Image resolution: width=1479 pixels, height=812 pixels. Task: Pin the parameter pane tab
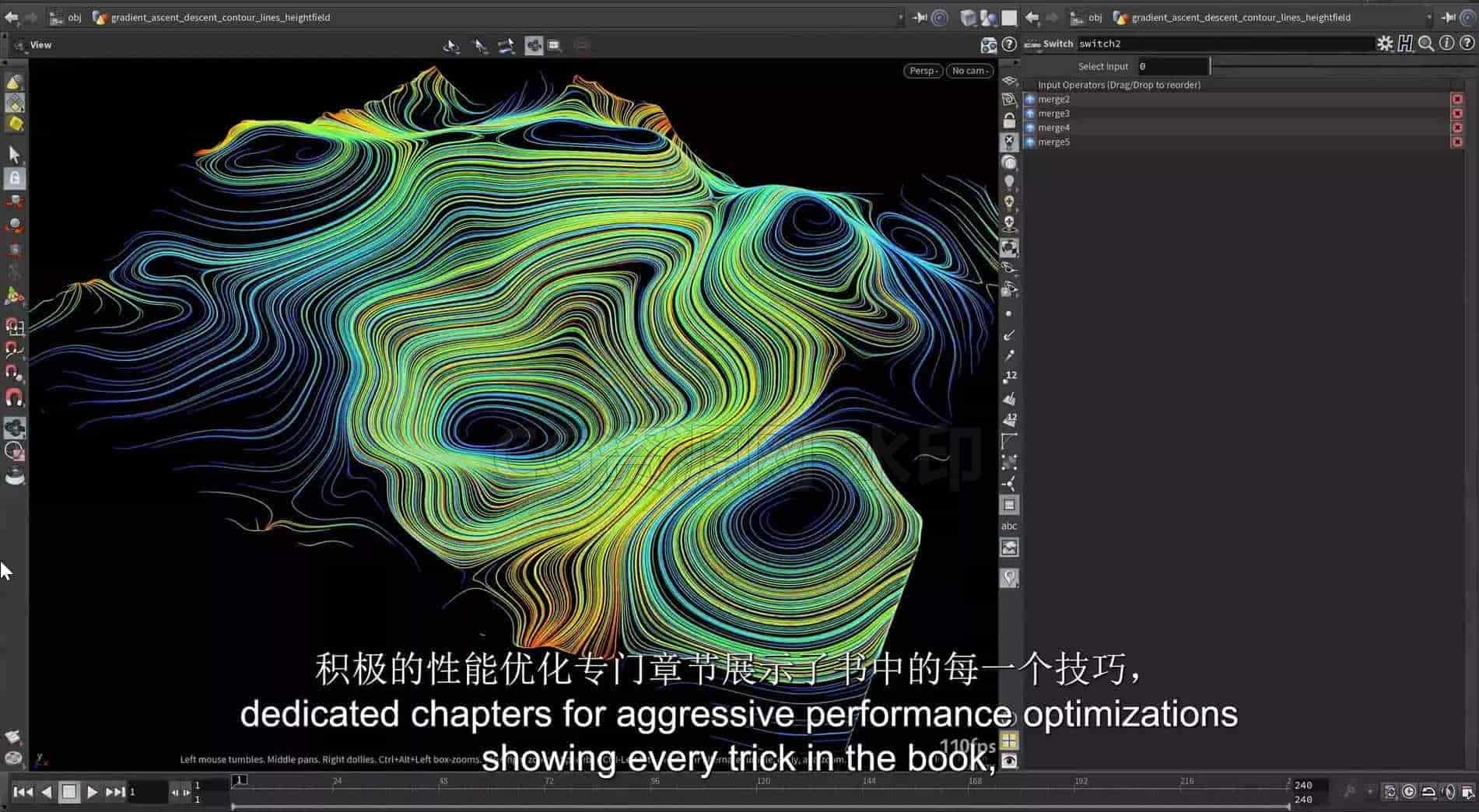tap(1448, 17)
